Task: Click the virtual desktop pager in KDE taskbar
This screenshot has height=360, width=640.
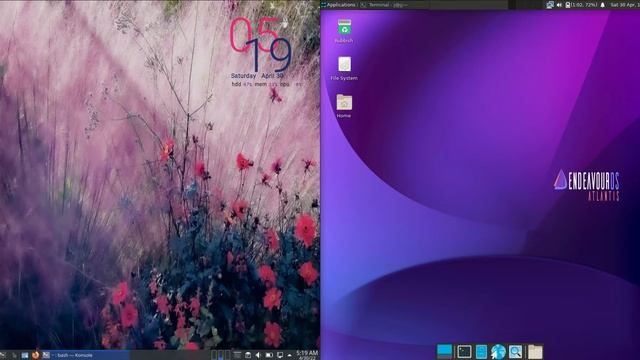Action: click(x=220, y=355)
